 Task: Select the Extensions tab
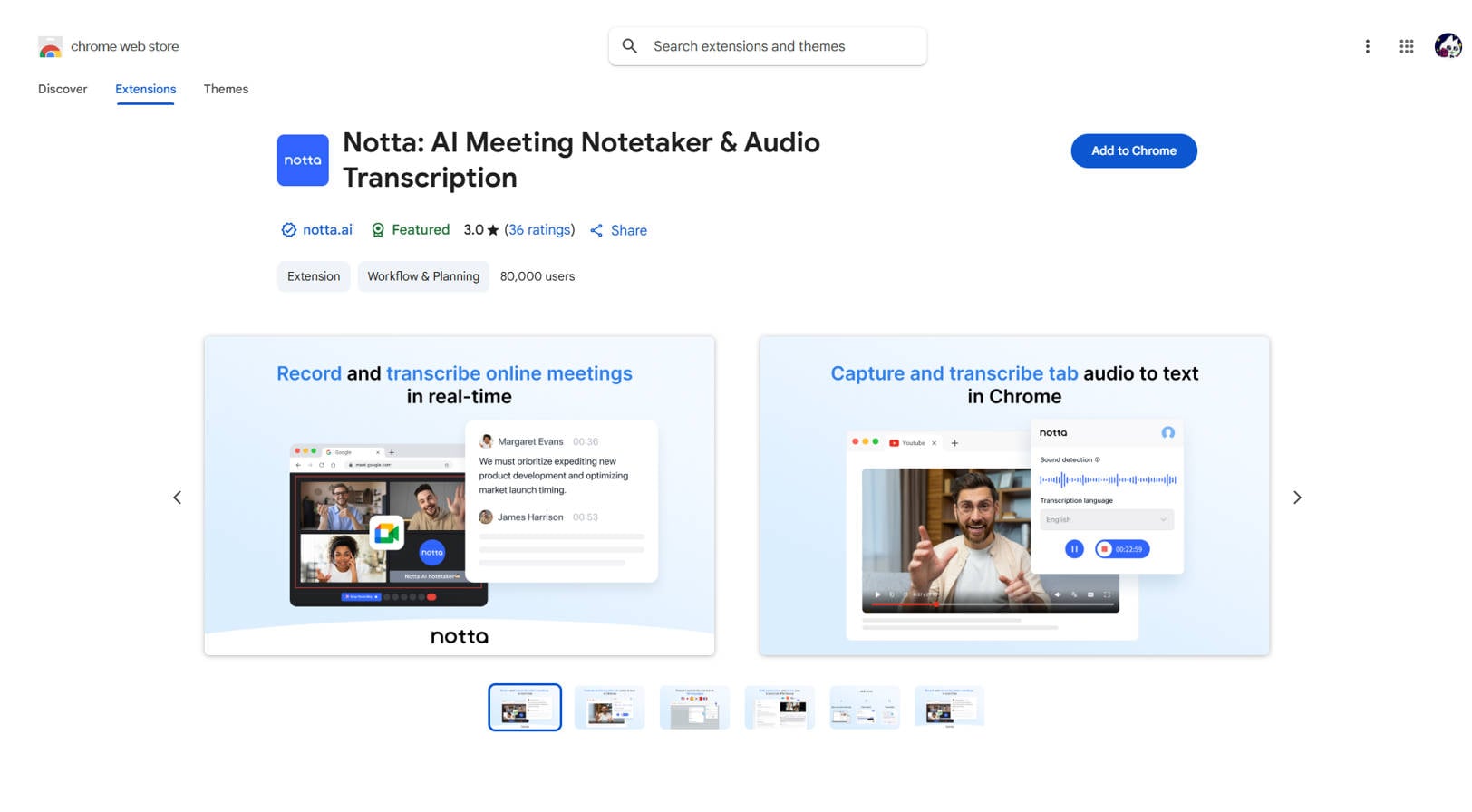pos(145,89)
